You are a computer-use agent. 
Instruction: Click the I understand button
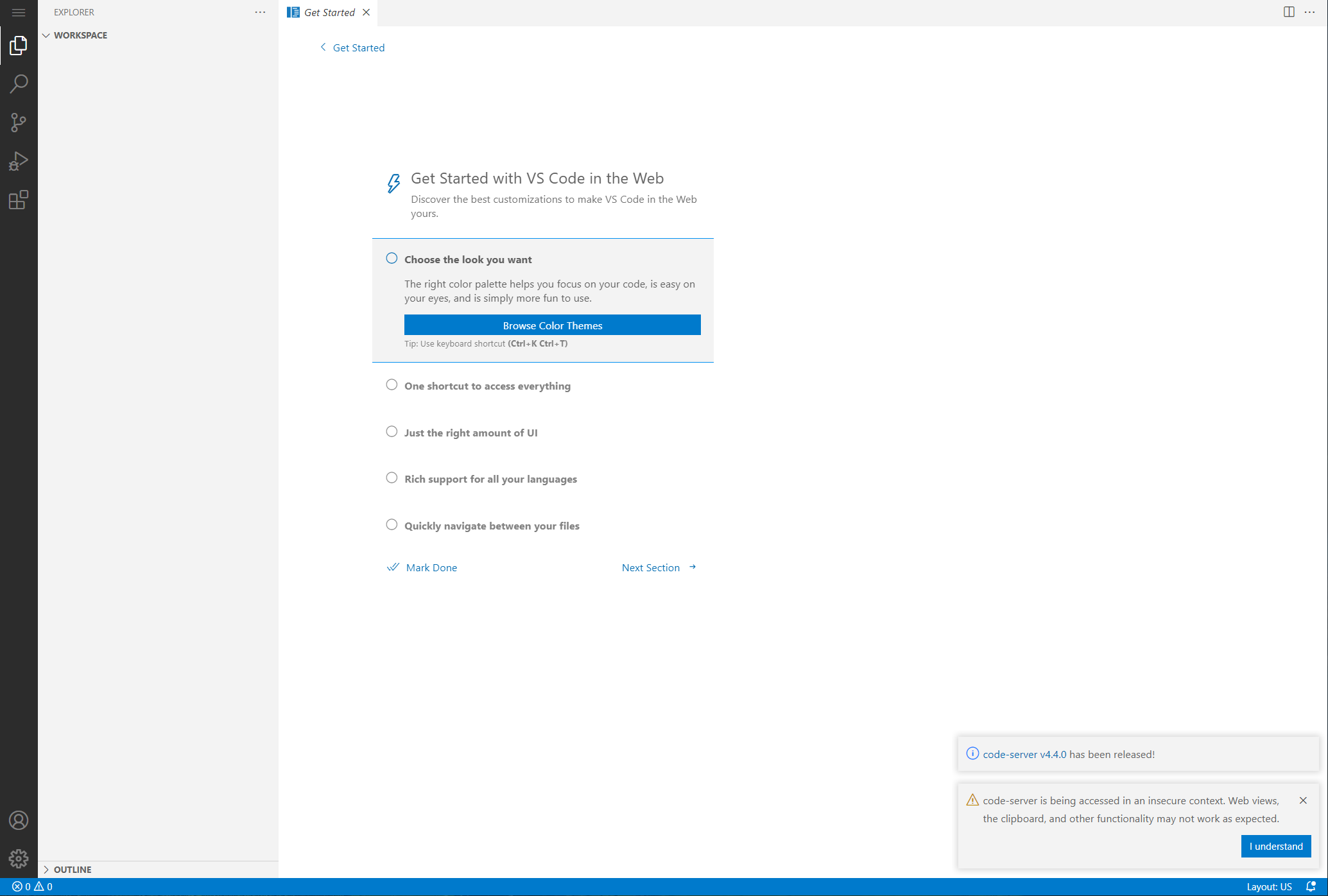click(1275, 847)
